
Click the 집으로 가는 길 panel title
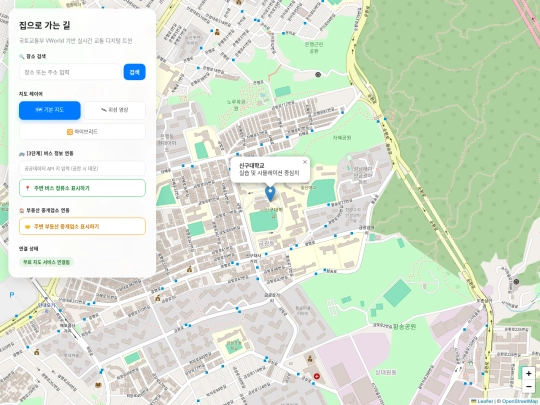tap(45, 25)
